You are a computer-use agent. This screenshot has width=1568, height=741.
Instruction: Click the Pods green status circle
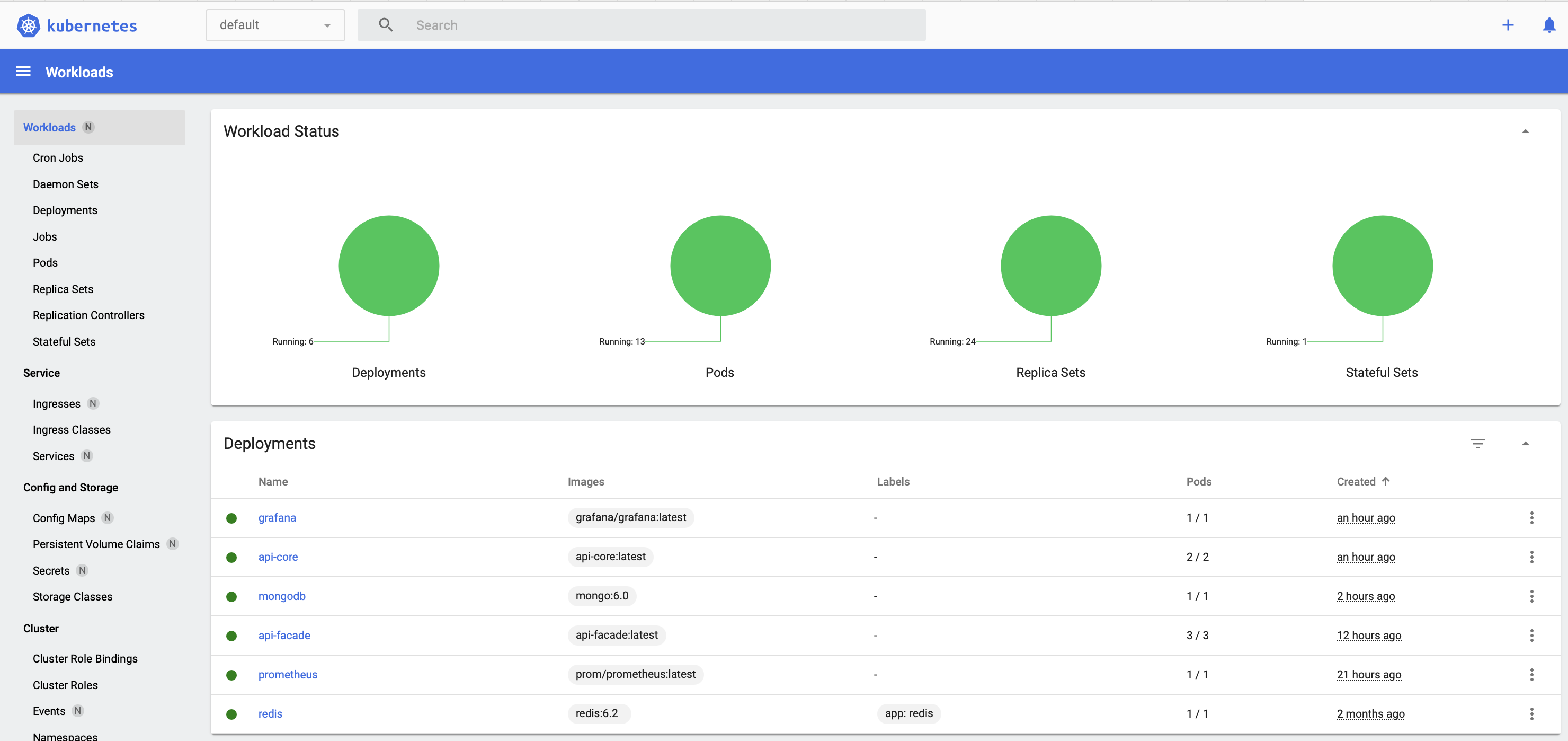tap(720, 266)
